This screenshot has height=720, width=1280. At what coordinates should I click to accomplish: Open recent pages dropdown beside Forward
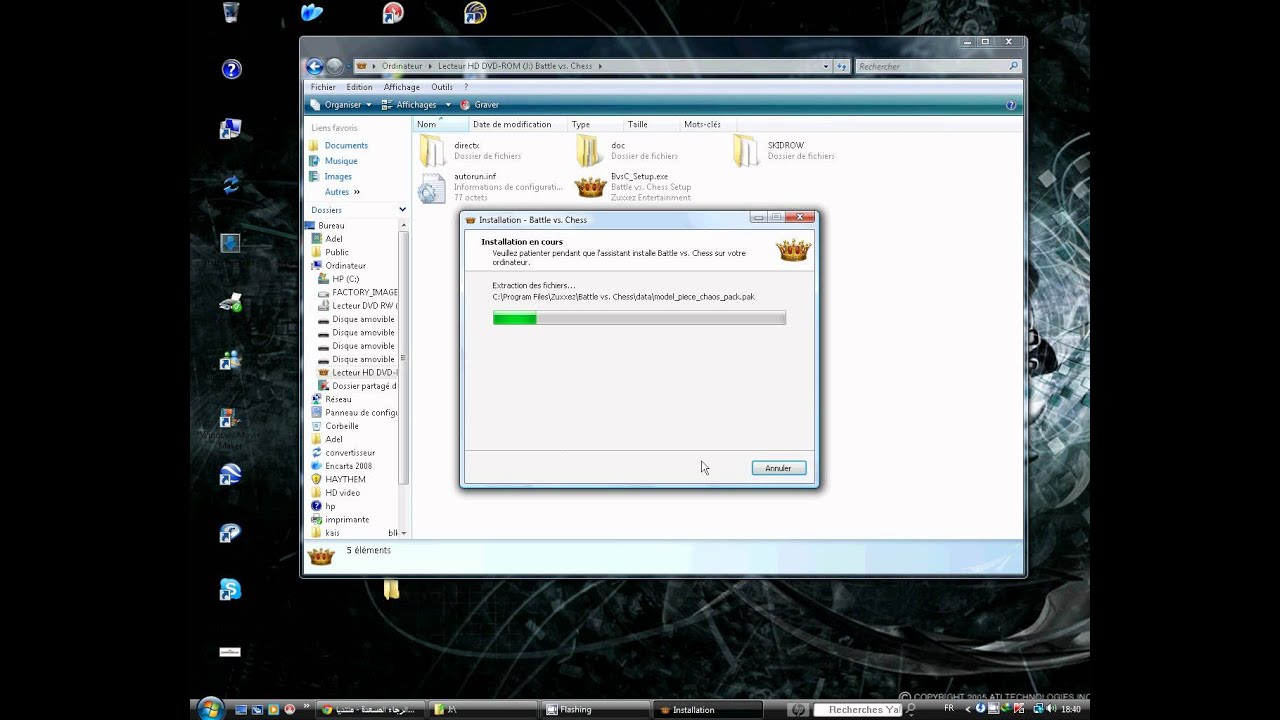pos(348,66)
